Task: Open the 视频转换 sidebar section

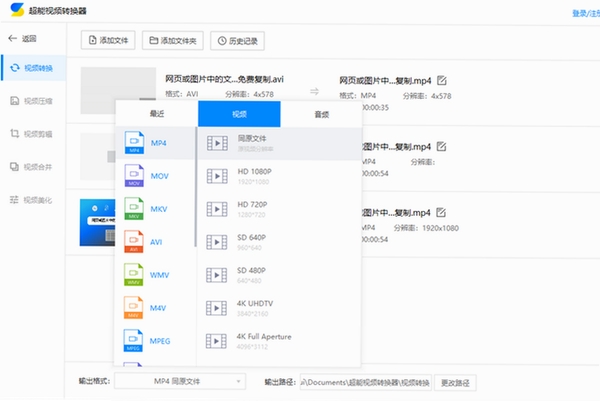Action: tap(33, 68)
